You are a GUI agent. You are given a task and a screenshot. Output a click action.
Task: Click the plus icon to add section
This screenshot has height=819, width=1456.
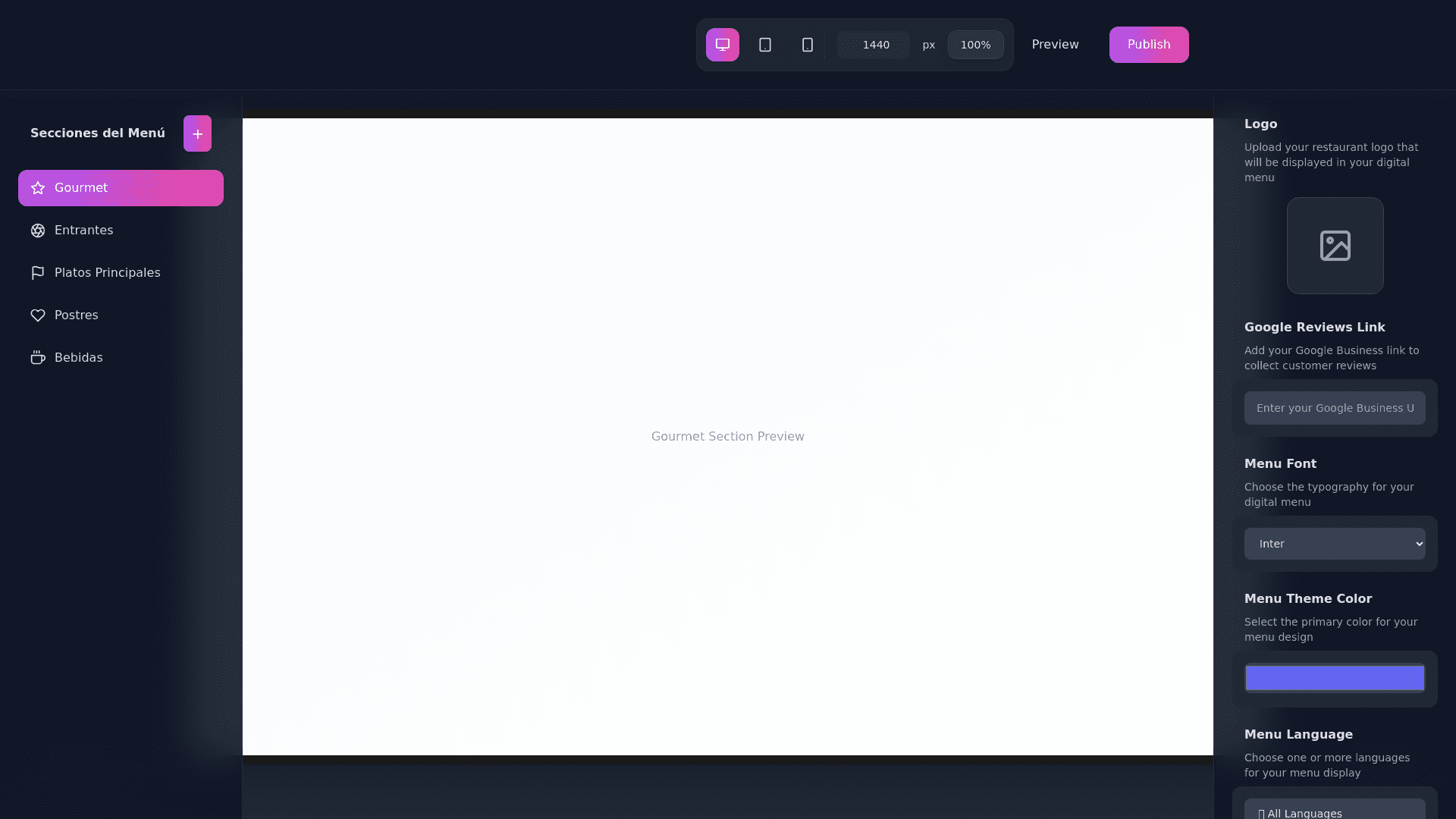(x=197, y=133)
